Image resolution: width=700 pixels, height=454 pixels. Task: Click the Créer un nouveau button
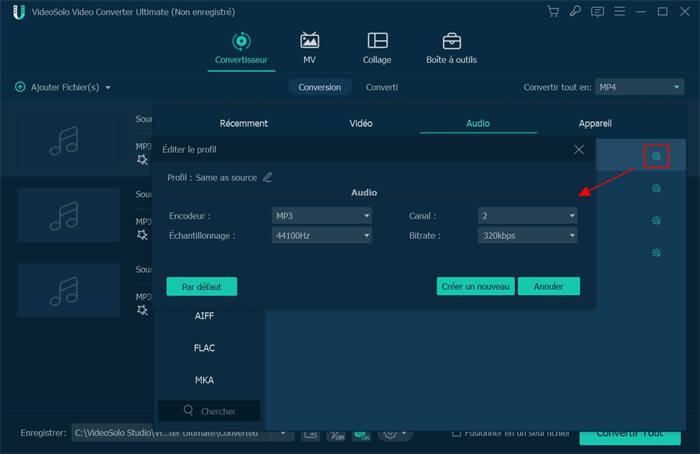[x=475, y=287]
